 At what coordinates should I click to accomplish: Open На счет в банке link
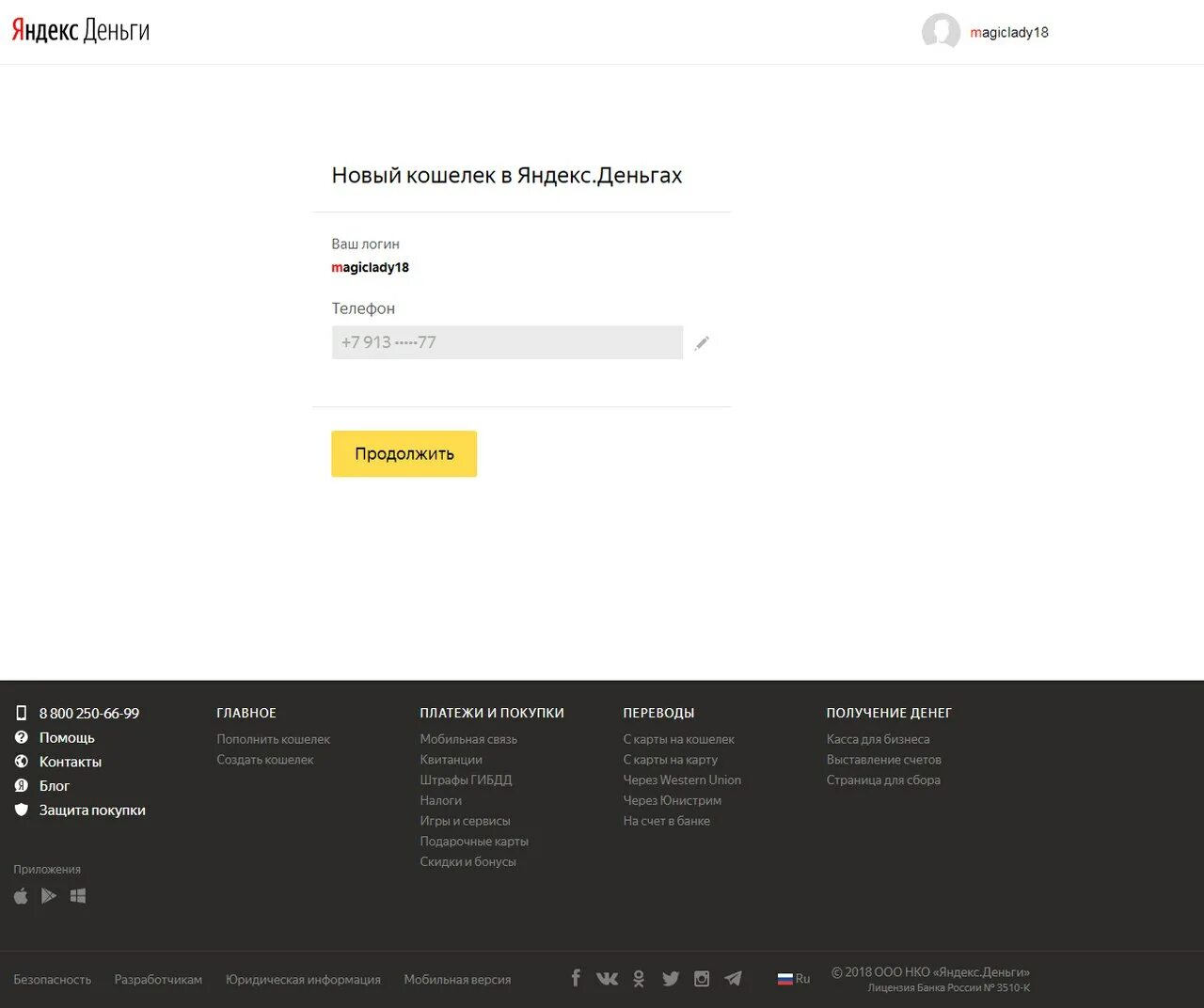pos(667,821)
